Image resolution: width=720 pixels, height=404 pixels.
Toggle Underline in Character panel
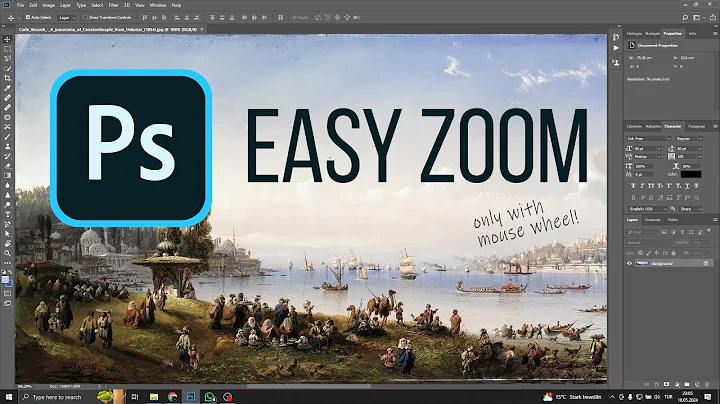click(687, 185)
